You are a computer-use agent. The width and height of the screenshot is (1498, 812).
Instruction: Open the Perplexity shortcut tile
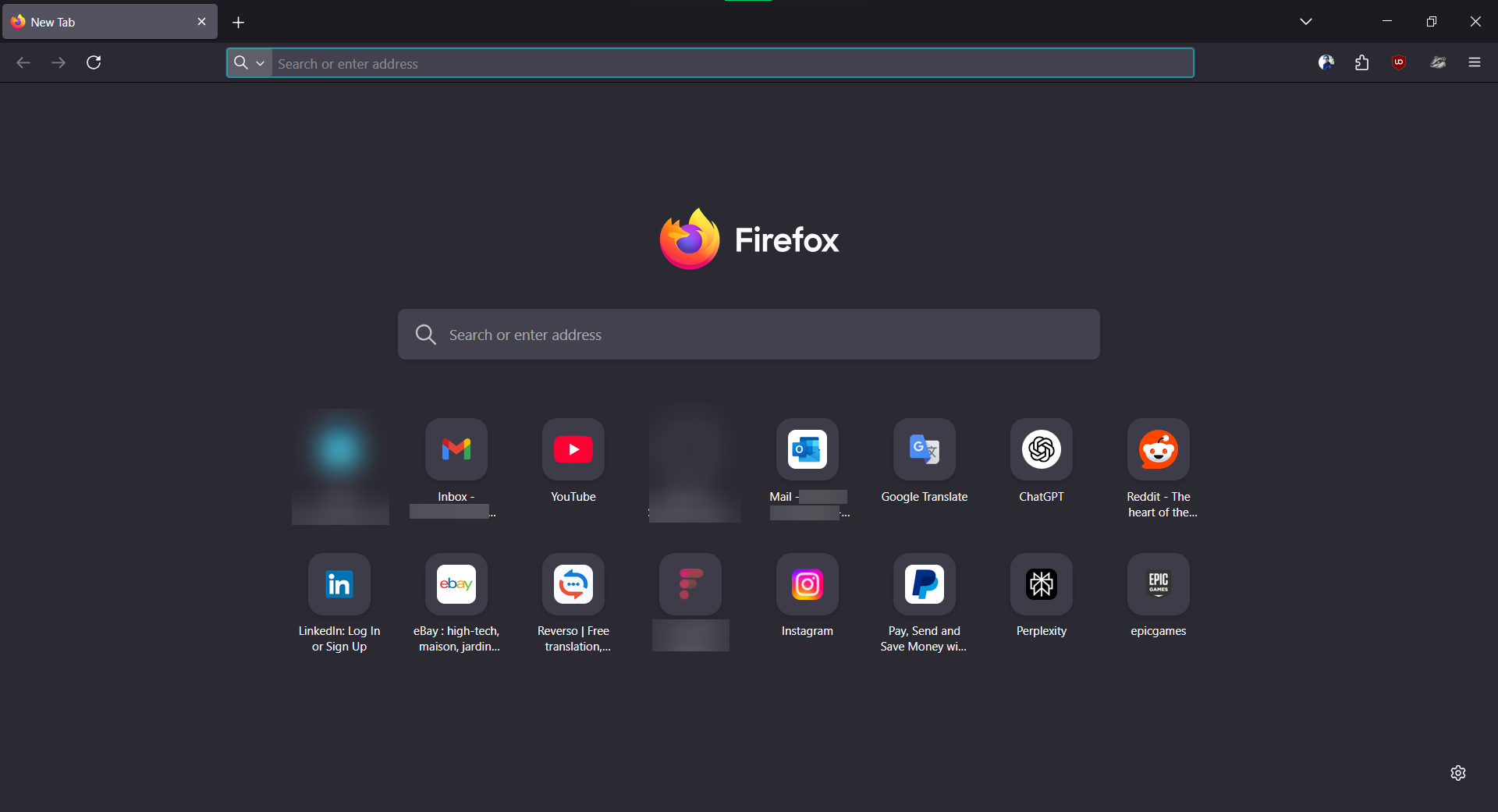1042,584
